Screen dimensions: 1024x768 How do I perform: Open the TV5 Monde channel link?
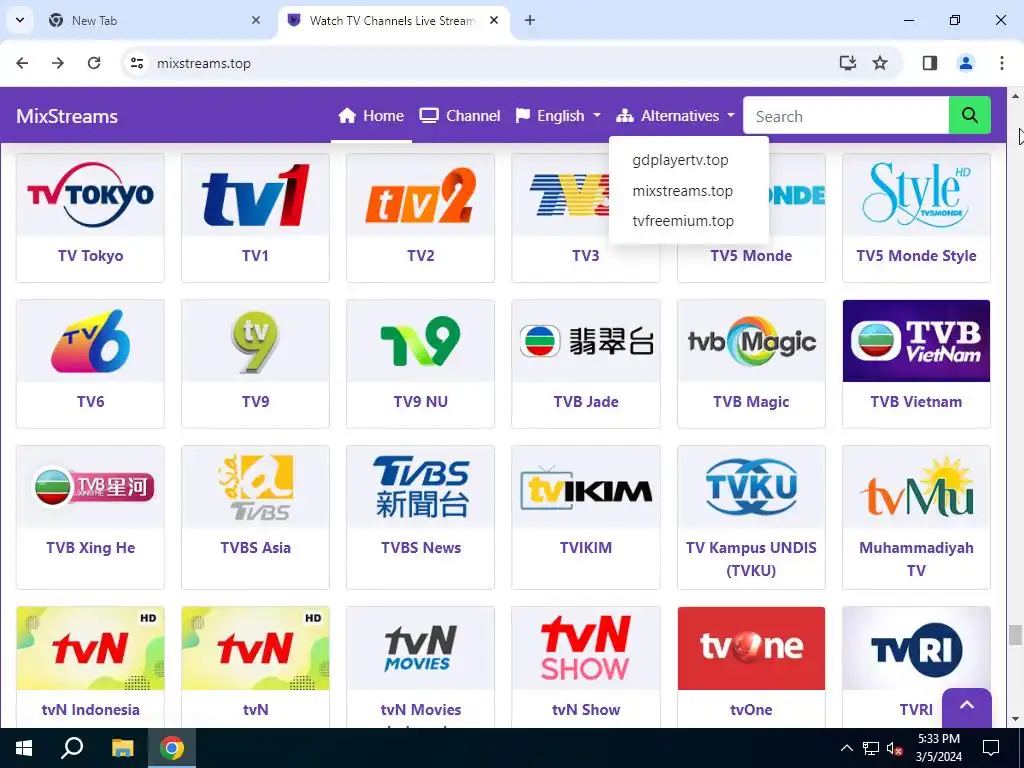[751, 255]
